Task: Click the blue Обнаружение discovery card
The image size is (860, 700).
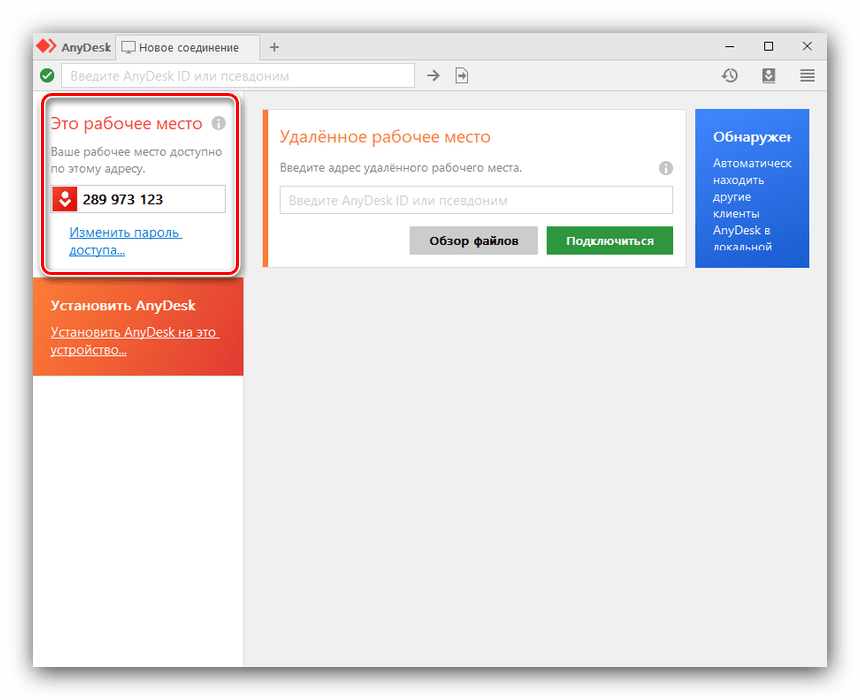Action: pyautogui.click(x=752, y=188)
